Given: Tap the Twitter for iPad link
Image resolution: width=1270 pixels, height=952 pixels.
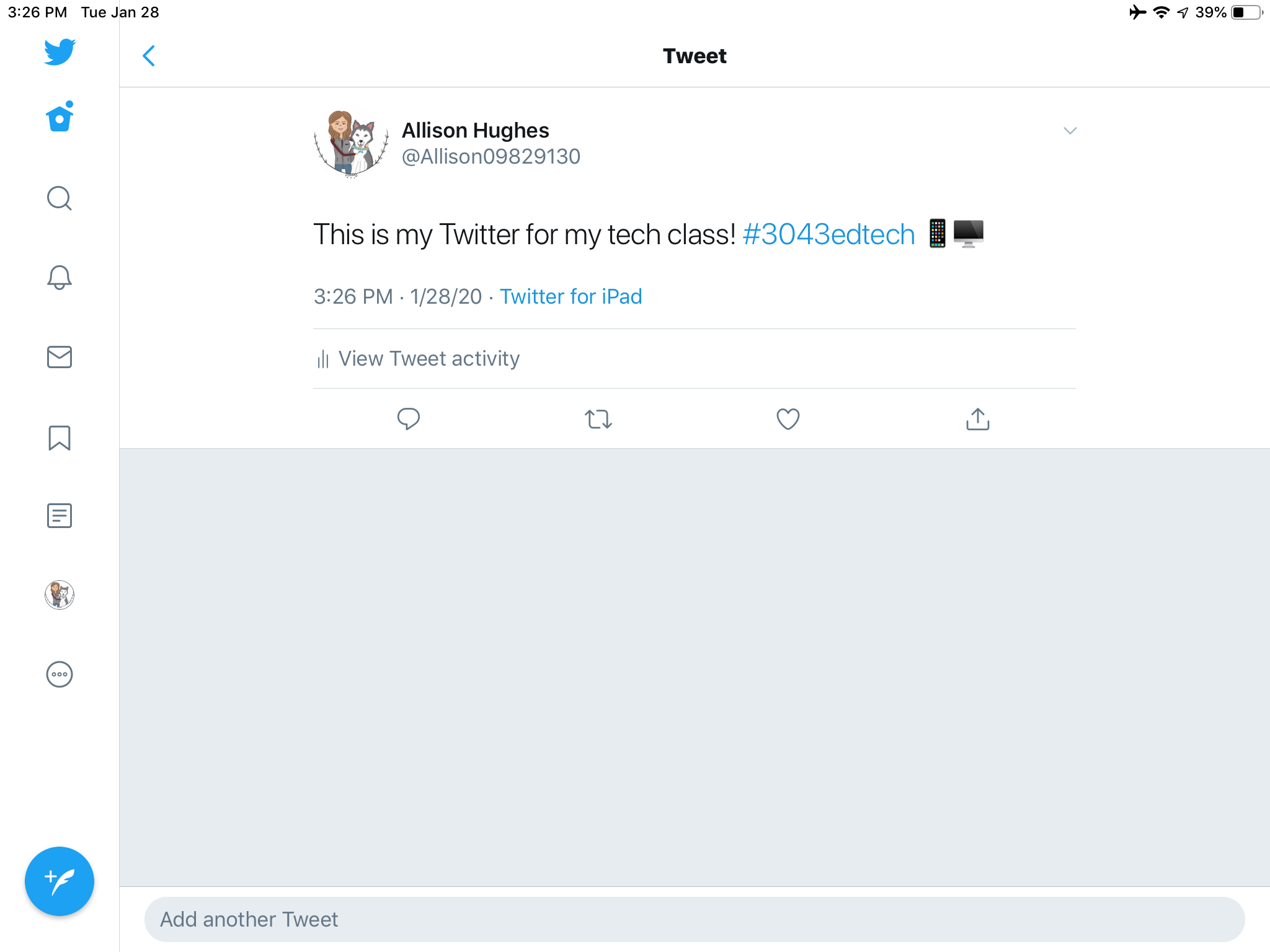Looking at the screenshot, I should coord(571,297).
